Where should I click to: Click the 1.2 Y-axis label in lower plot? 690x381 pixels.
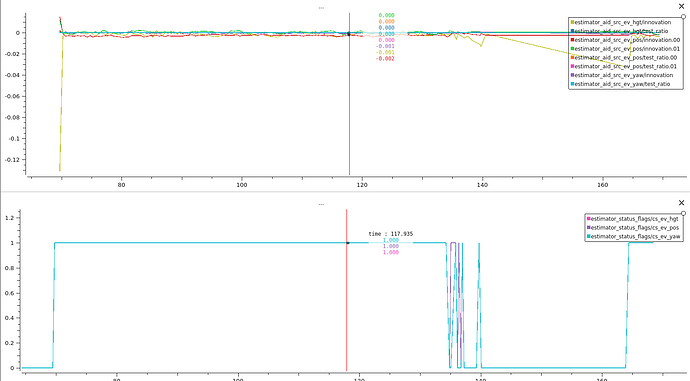coord(10,218)
